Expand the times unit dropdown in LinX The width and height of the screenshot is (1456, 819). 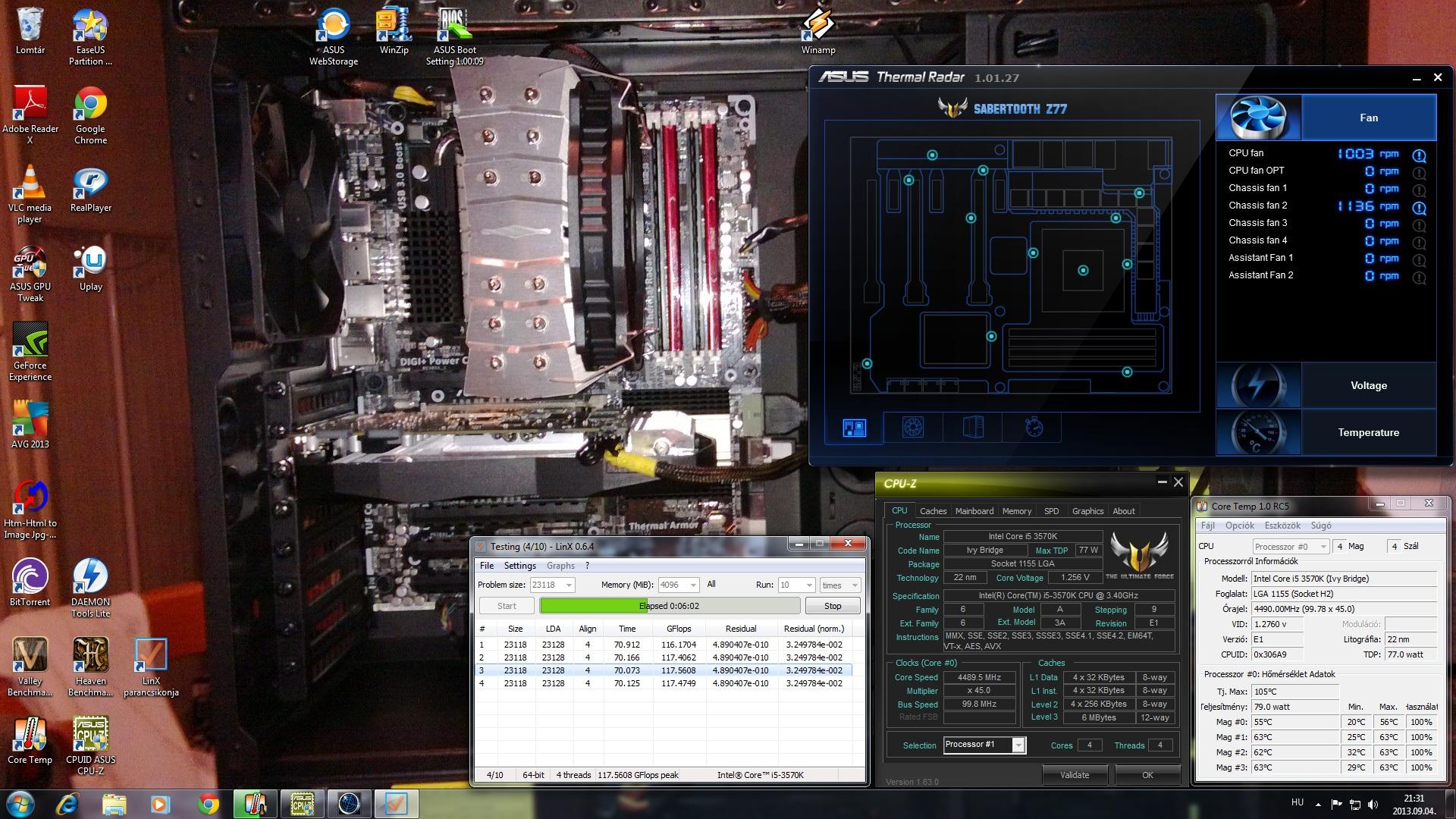[x=855, y=585]
